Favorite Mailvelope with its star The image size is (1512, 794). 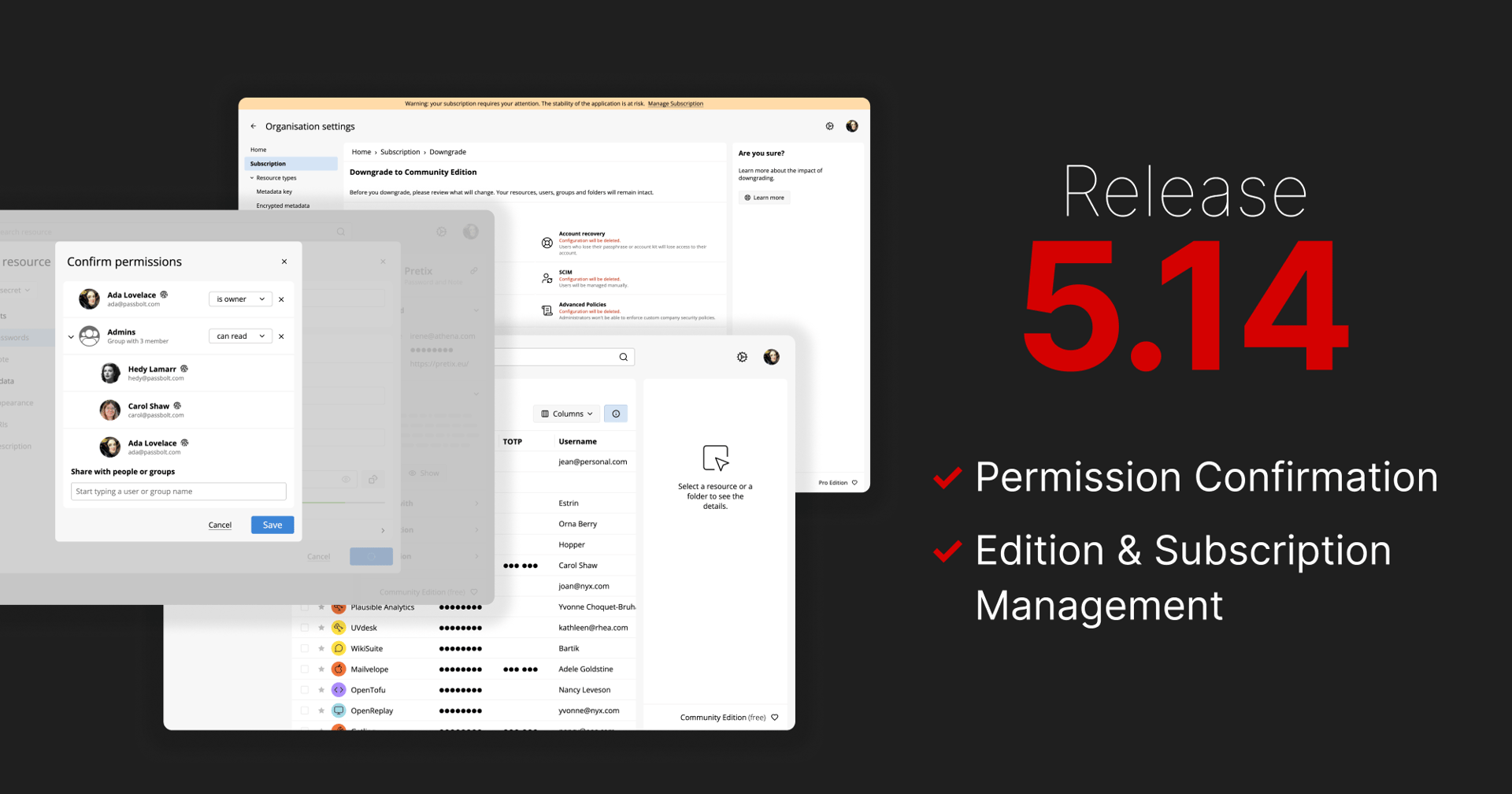(321, 670)
